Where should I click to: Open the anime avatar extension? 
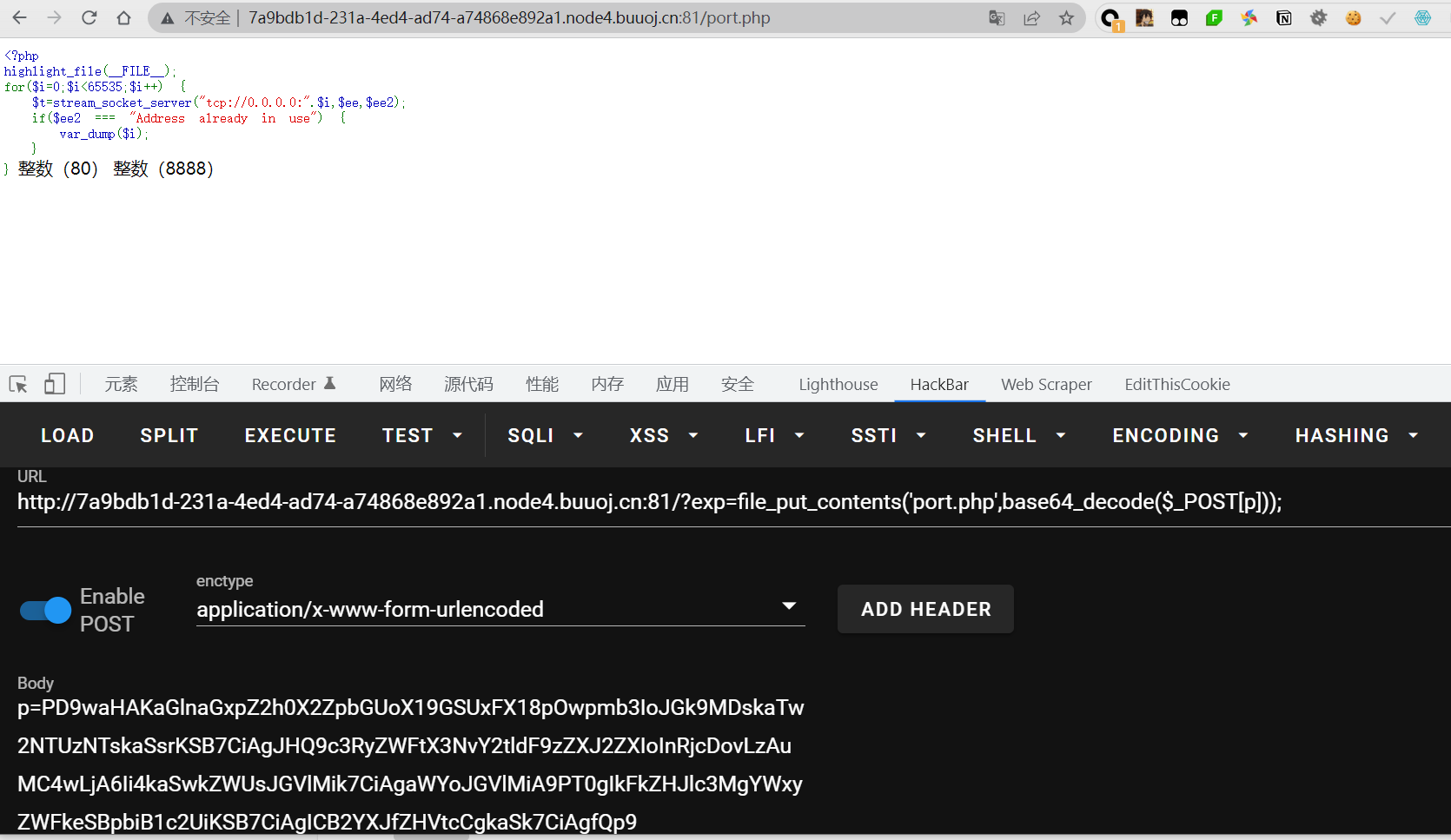tap(1145, 17)
